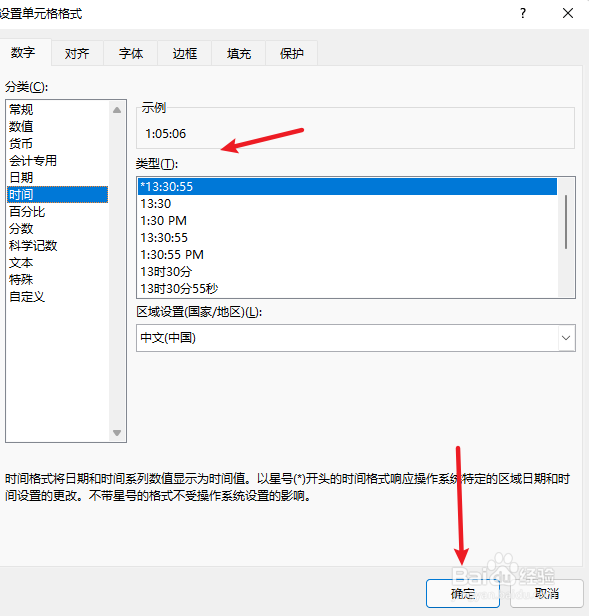Open the help question mark icon

tap(523, 13)
